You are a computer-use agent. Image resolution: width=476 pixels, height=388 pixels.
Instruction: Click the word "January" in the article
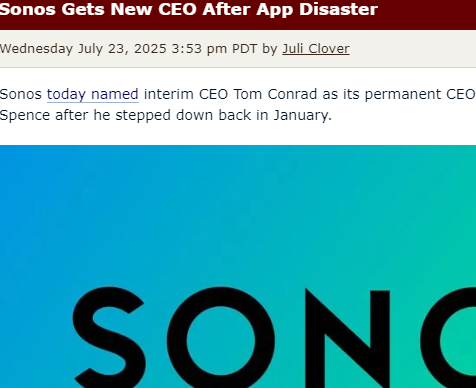pyautogui.click(x=303, y=115)
